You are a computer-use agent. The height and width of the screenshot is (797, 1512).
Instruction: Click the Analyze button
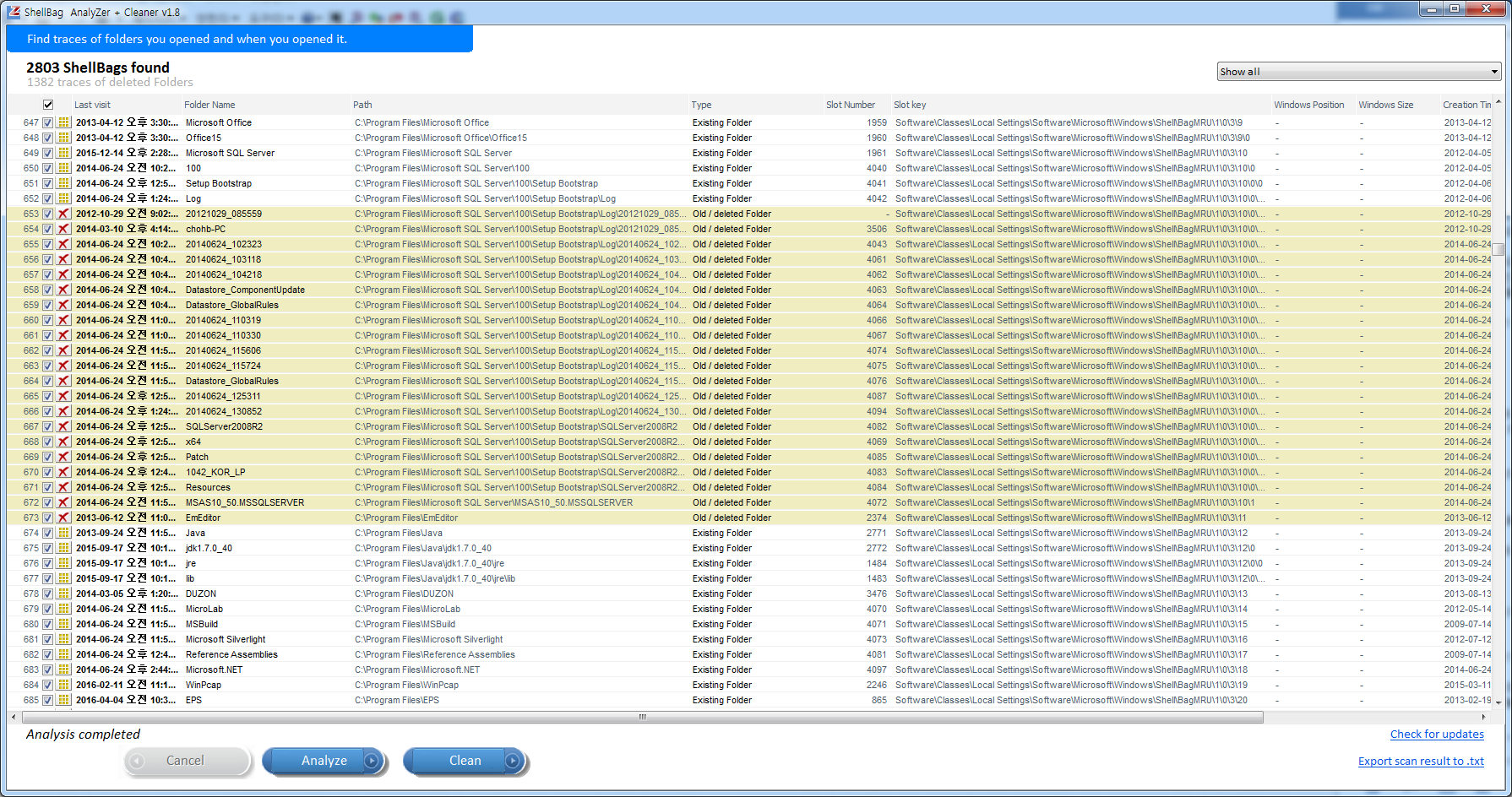(x=324, y=761)
